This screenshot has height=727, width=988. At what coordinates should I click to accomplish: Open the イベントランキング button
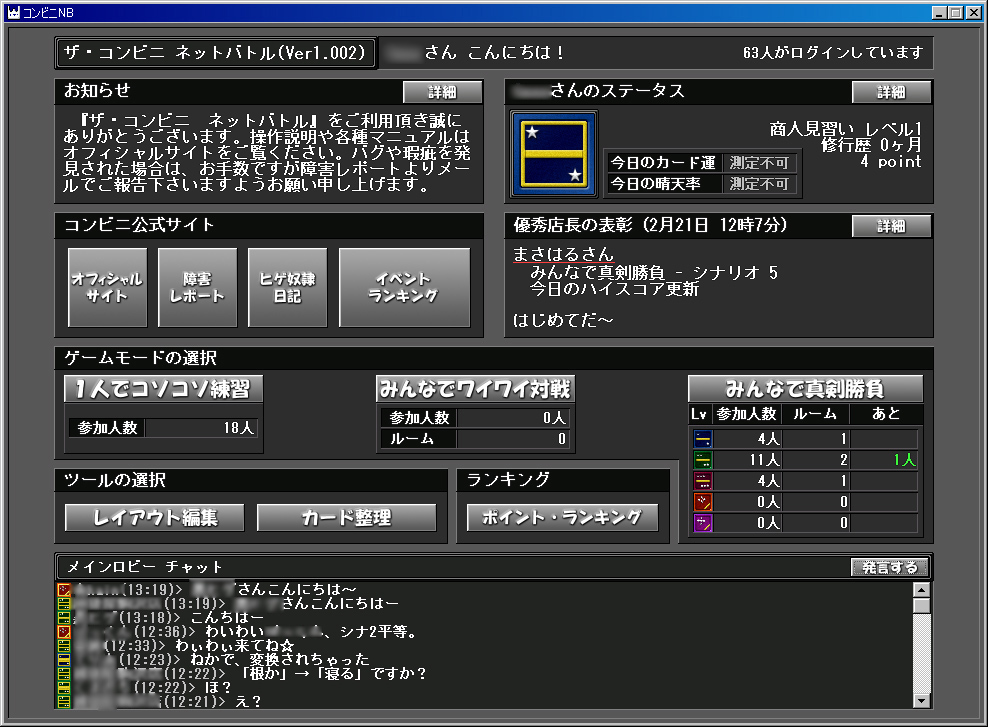click(404, 288)
